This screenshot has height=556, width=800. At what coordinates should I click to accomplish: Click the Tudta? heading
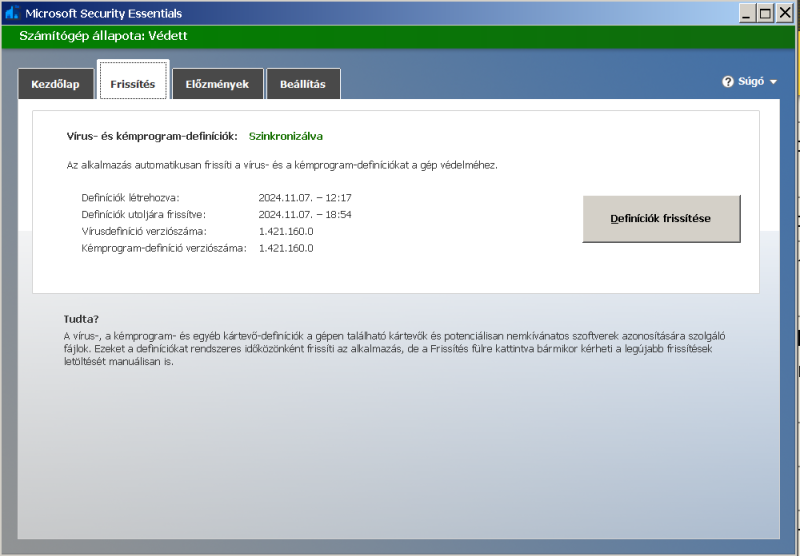coord(81,319)
